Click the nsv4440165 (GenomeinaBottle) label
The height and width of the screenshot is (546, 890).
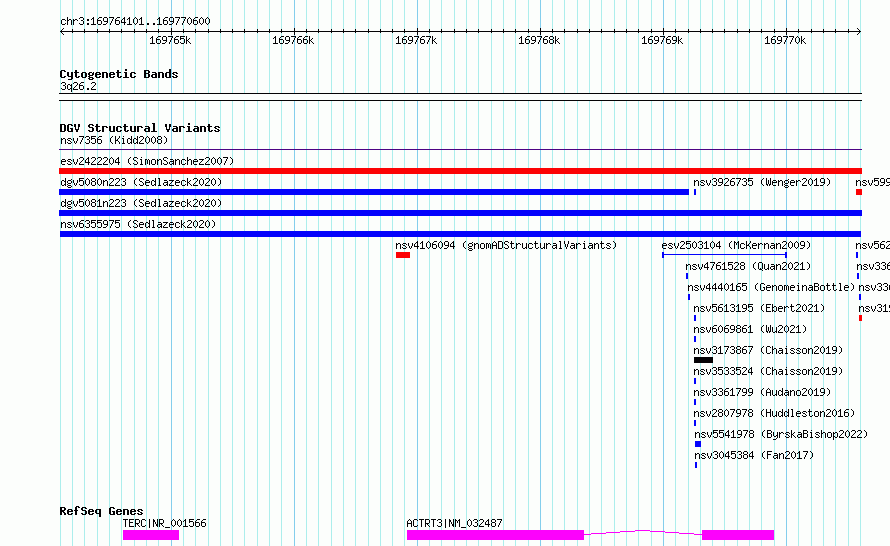click(771, 287)
